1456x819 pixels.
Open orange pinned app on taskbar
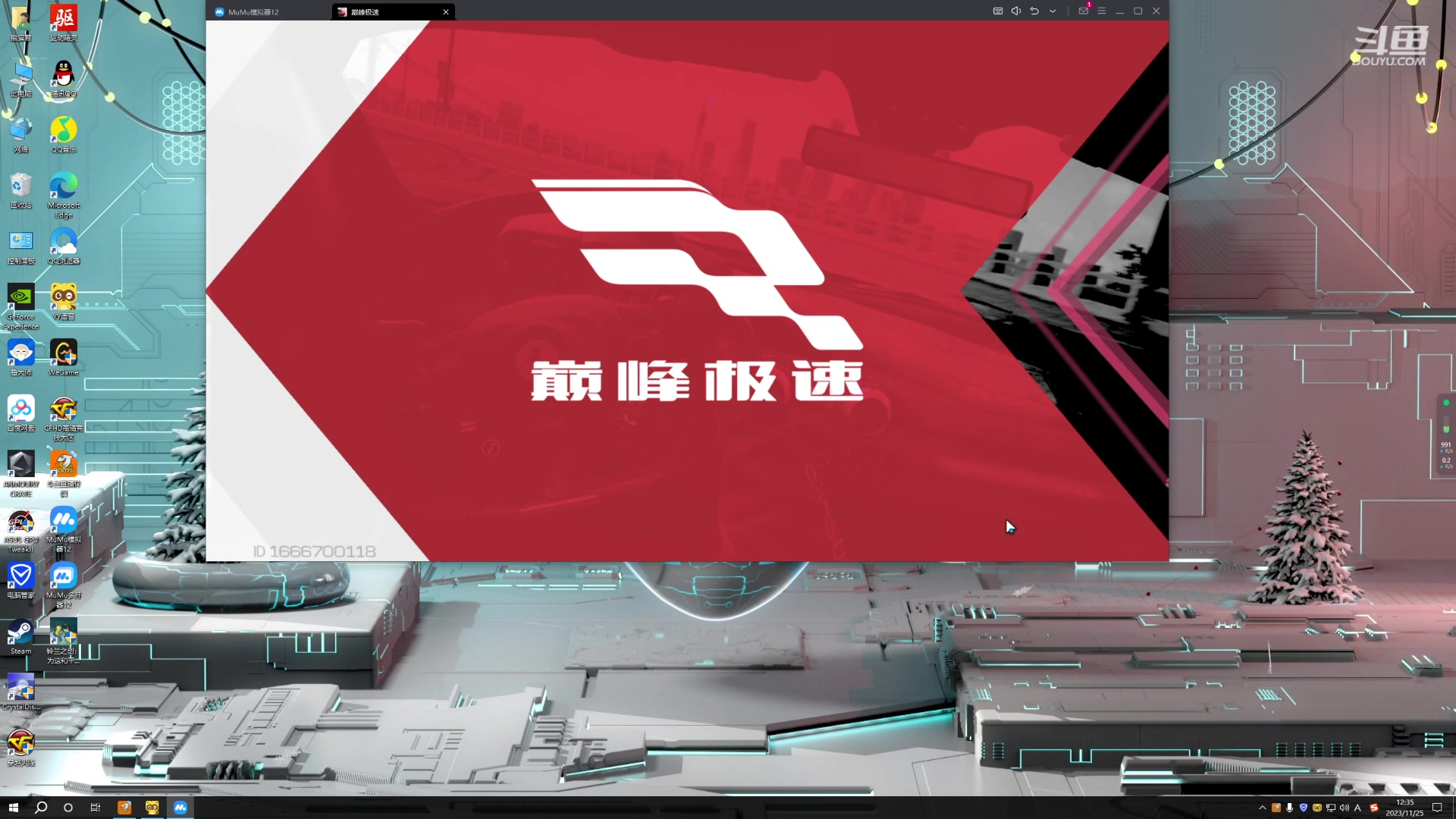coord(124,808)
